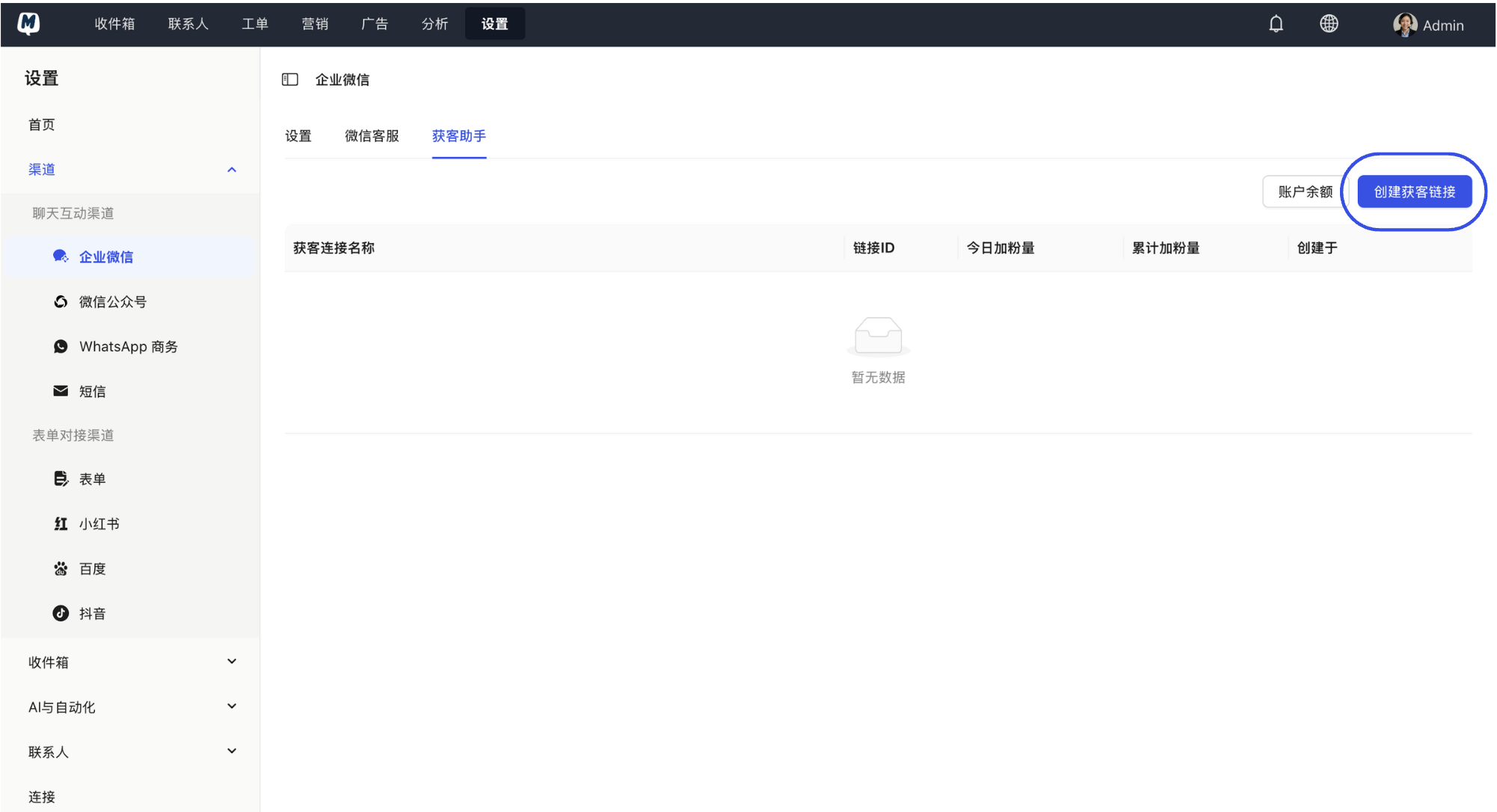Open the notification bell icon

click(1276, 23)
